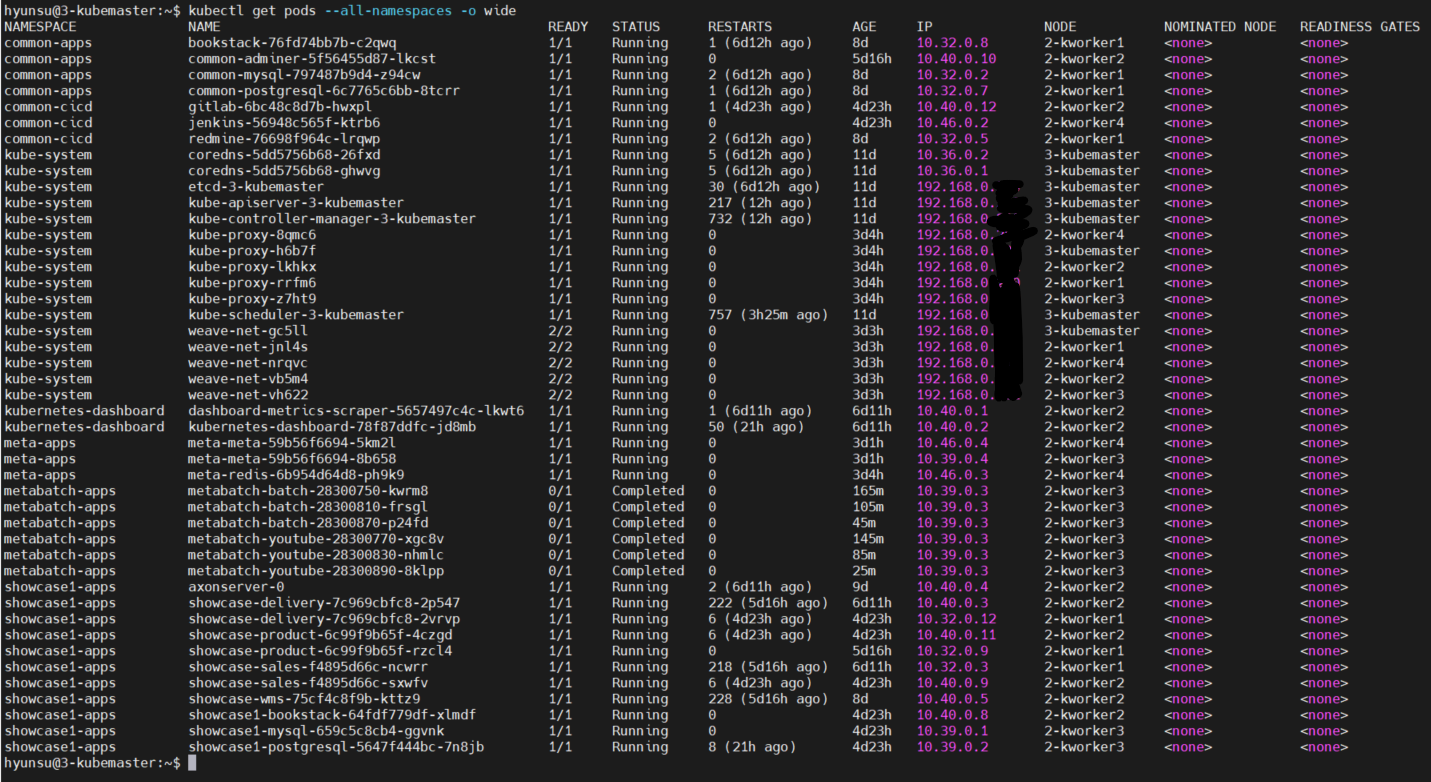Screen dimensions: 1431x782
Task: Select pod name common-adminer-5f56455d87-lkcst
Action: (312, 59)
